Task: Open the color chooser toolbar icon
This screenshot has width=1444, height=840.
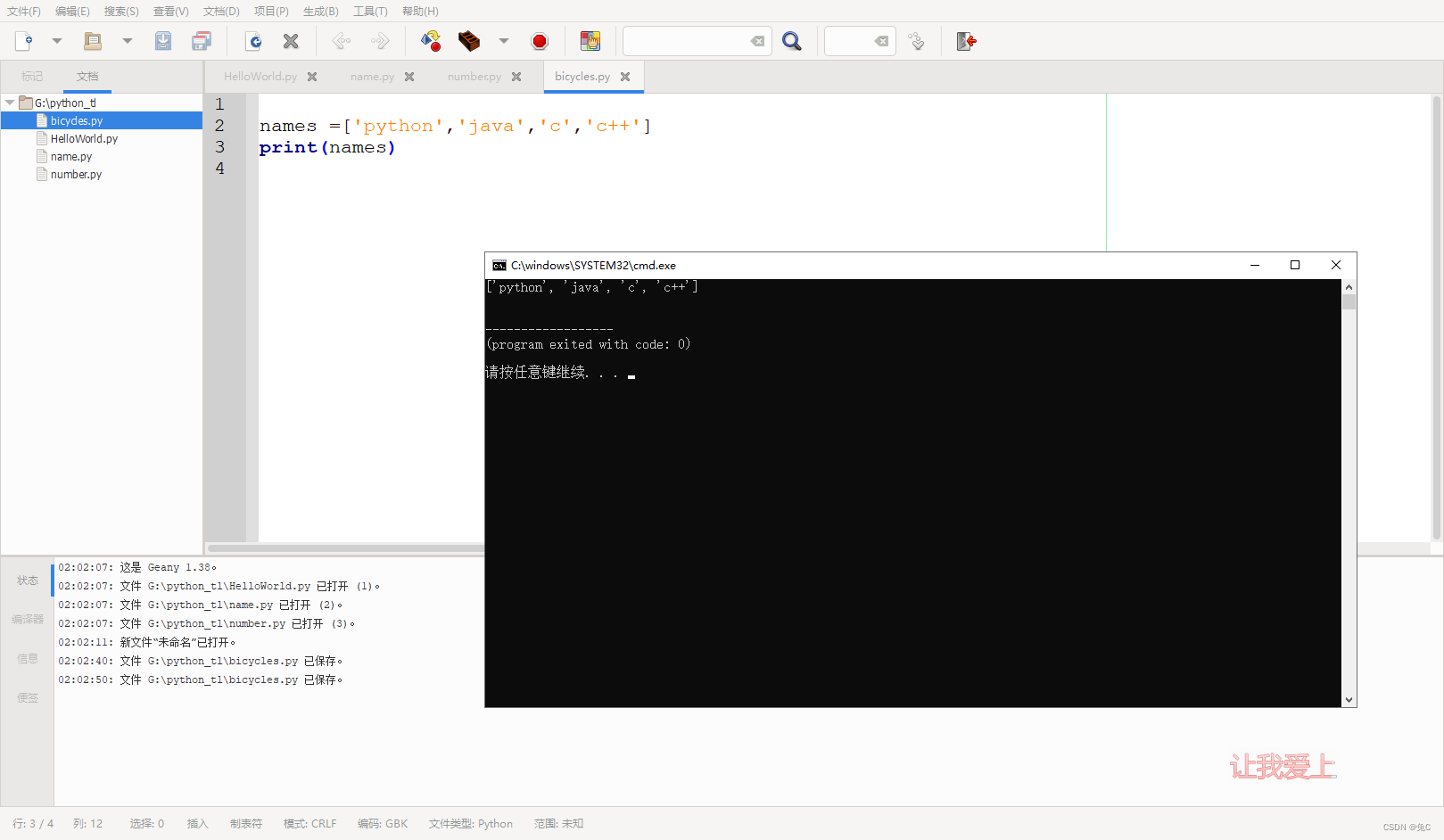Action: 590,41
